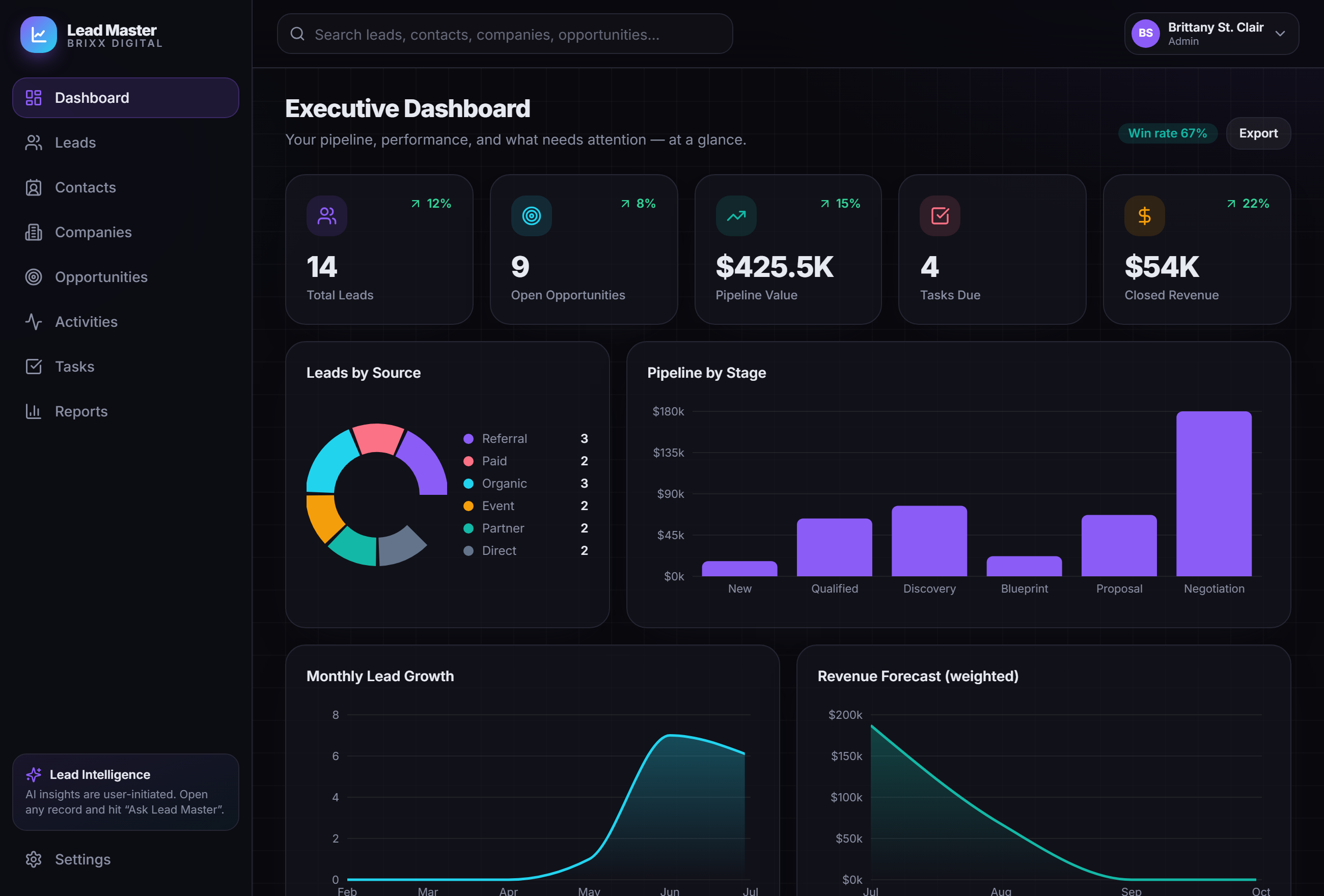Click the Total Leads people icon
The width and height of the screenshot is (1324, 896).
pyautogui.click(x=327, y=216)
